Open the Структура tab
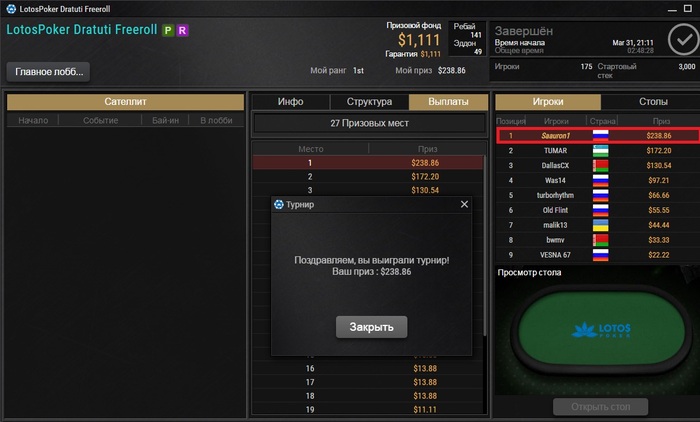 (369, 102)
